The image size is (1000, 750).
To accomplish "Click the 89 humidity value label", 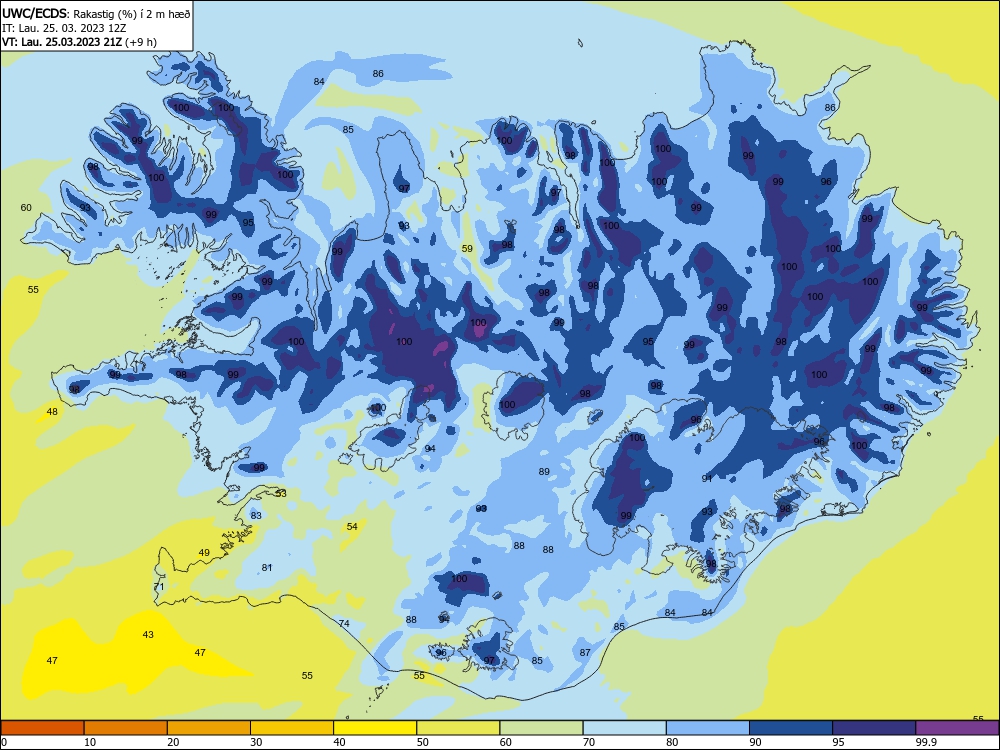I will [x=544, y=471].
